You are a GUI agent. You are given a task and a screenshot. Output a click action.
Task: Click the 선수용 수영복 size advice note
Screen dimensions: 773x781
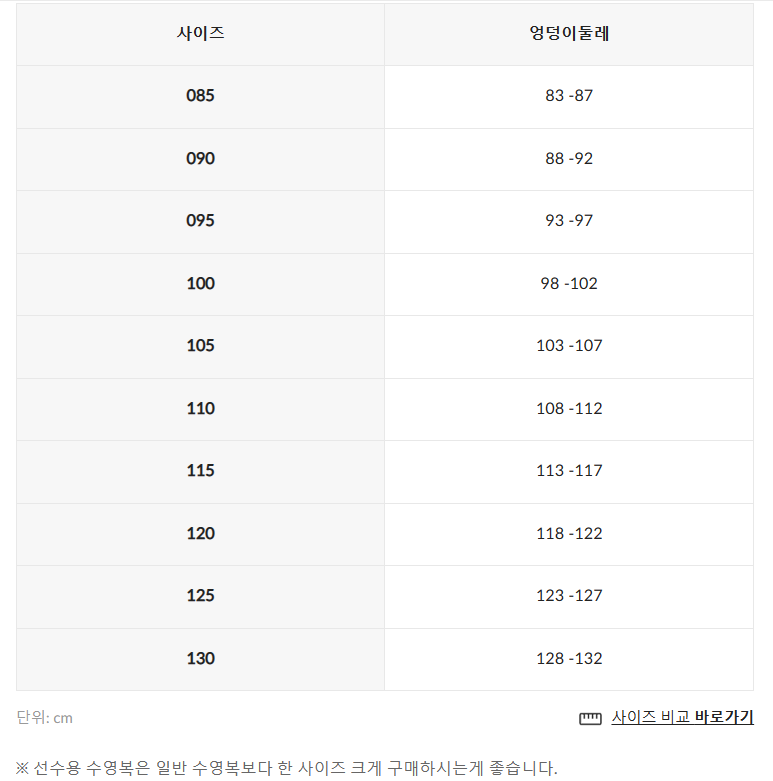coord(286,768)
